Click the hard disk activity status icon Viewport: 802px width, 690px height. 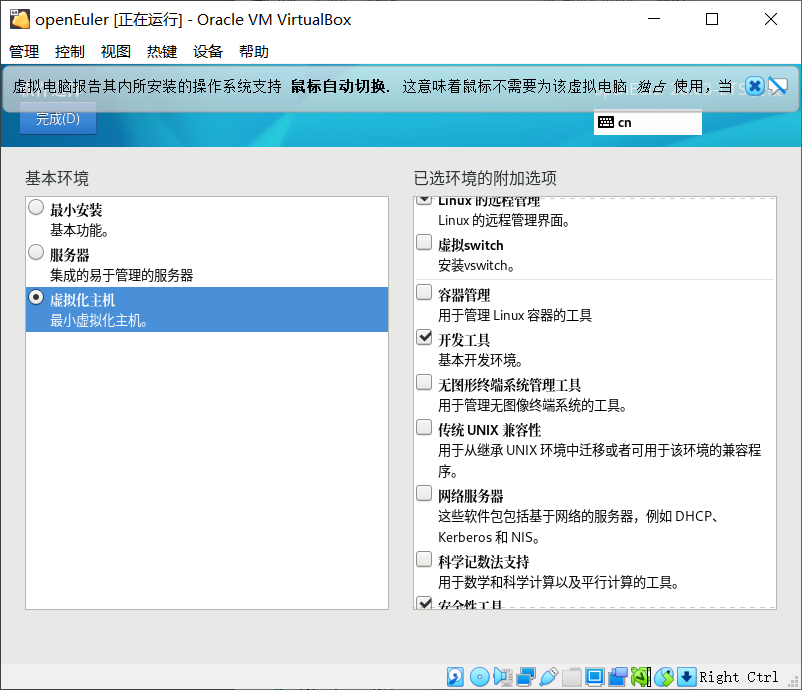[x=455, y=677]
